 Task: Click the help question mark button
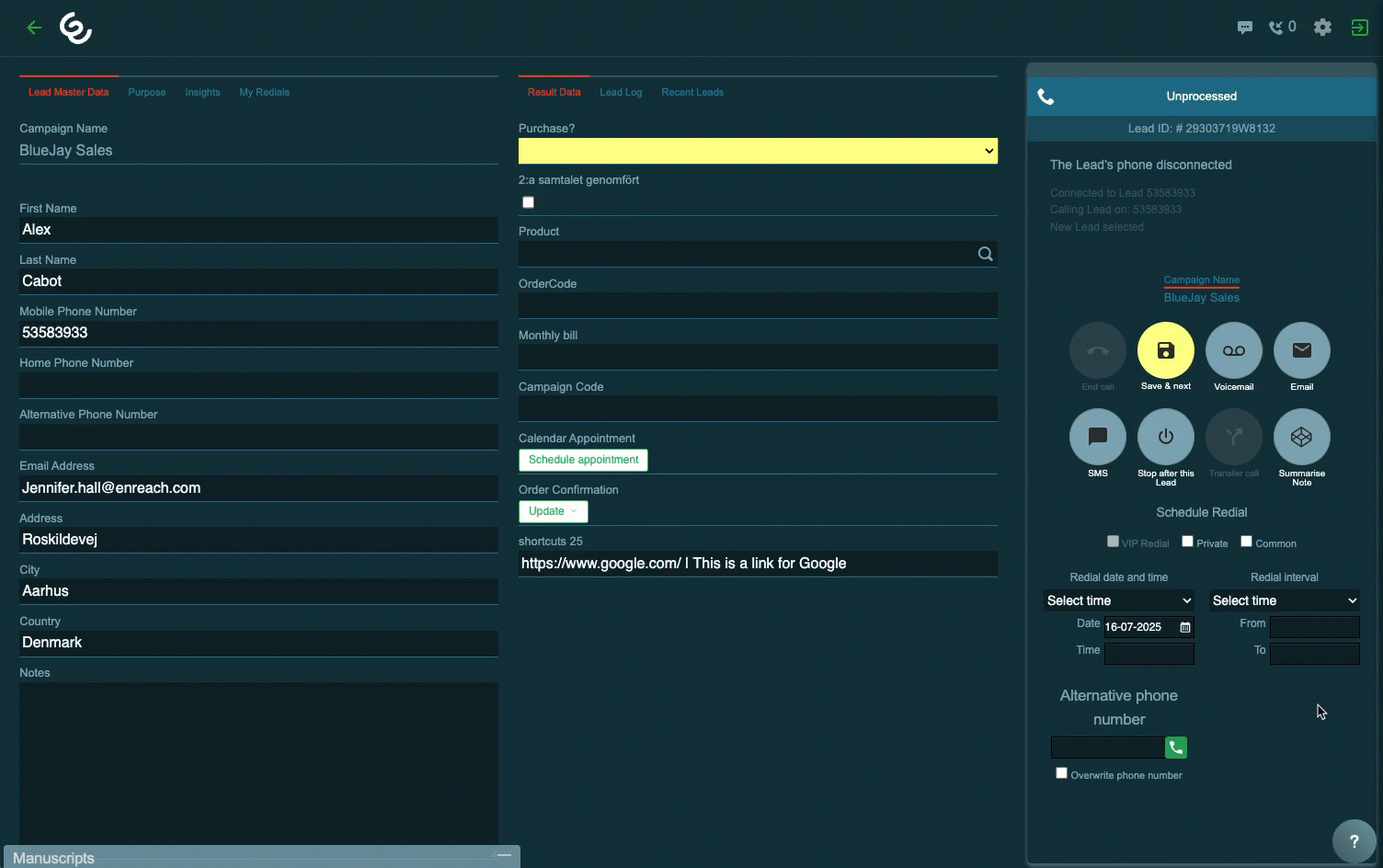coord(1354,840)
